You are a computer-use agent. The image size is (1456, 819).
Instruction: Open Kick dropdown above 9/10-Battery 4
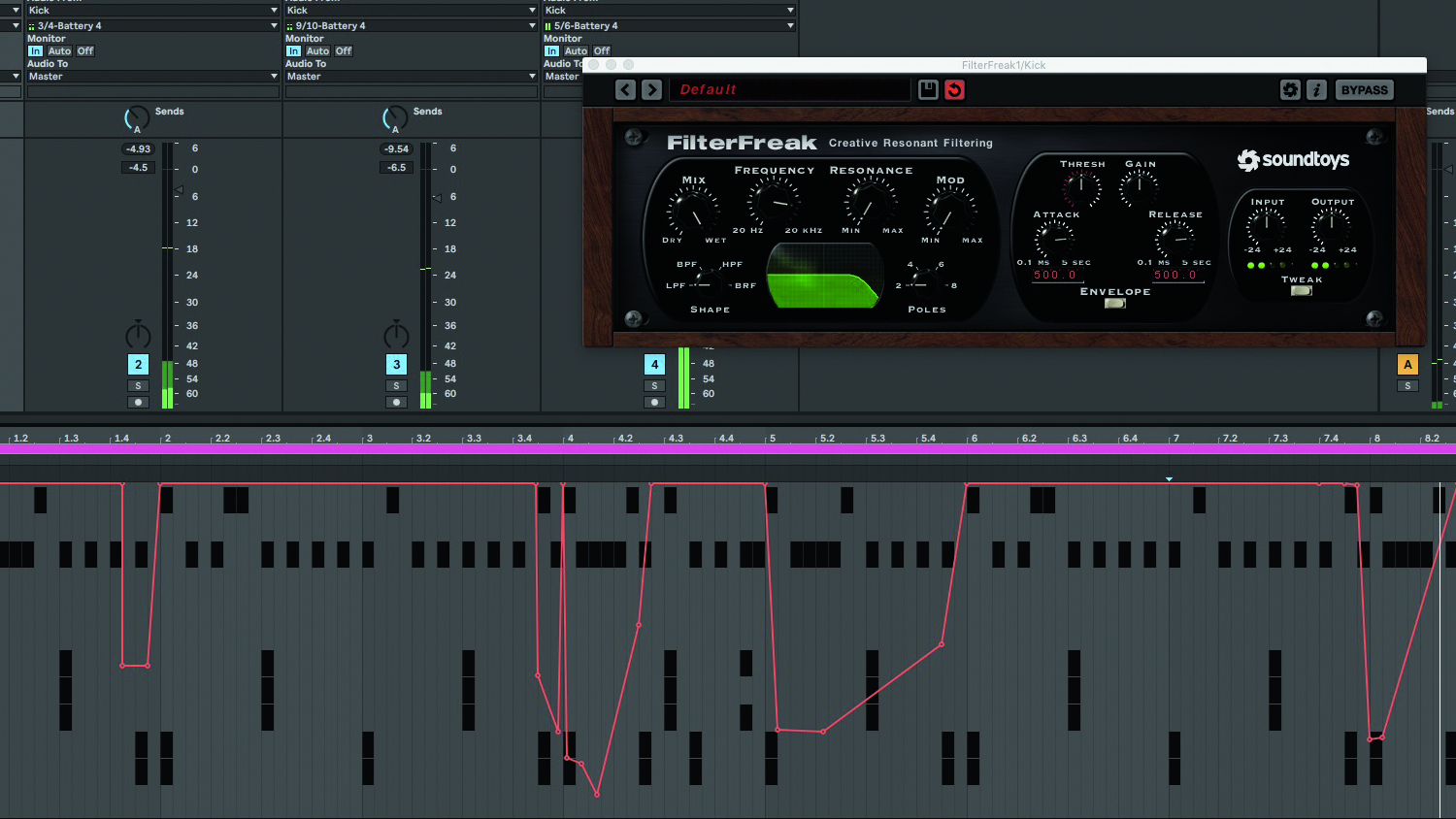(410, 11)
